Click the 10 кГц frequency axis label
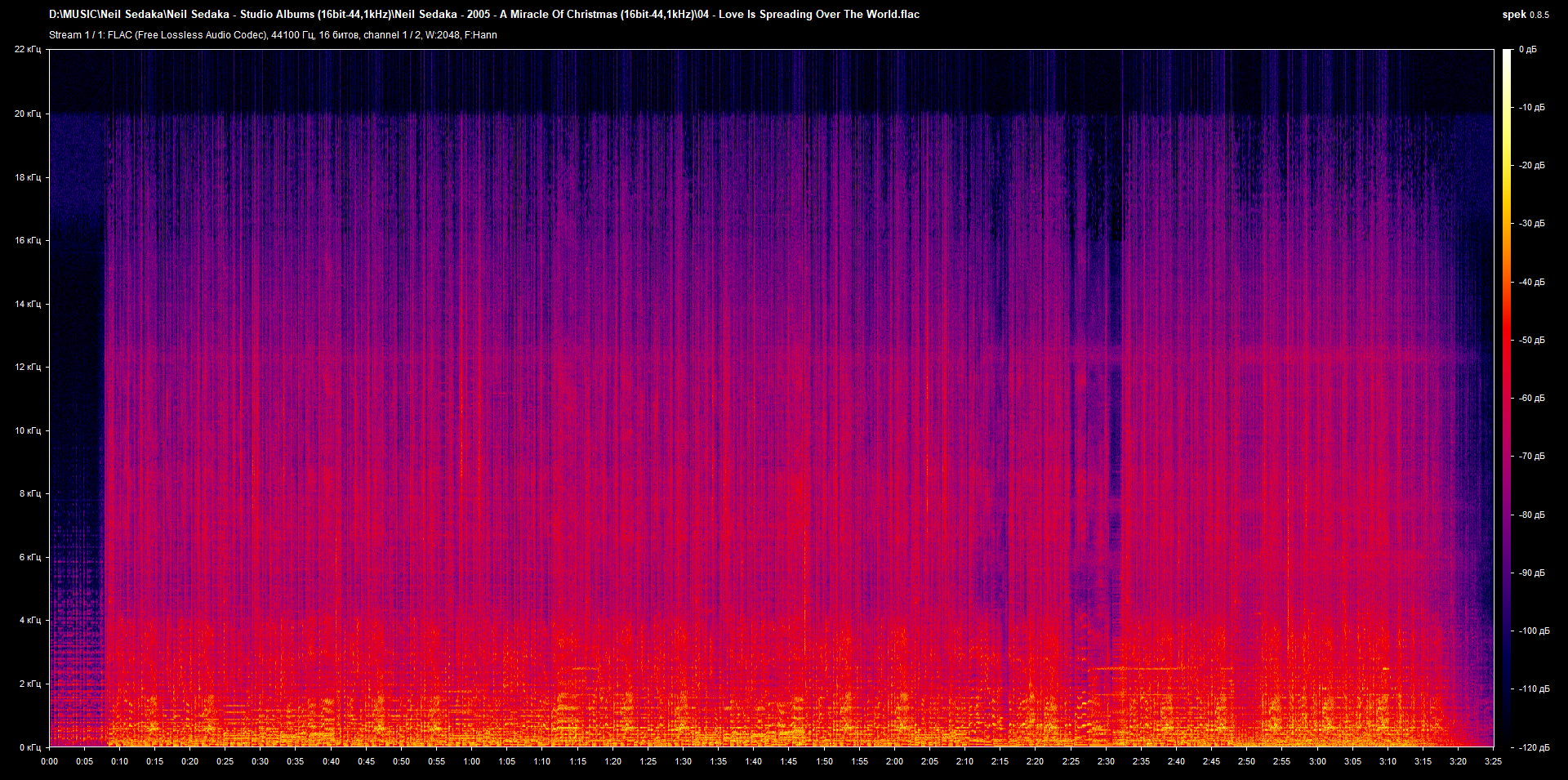 [x=28, y=430]
